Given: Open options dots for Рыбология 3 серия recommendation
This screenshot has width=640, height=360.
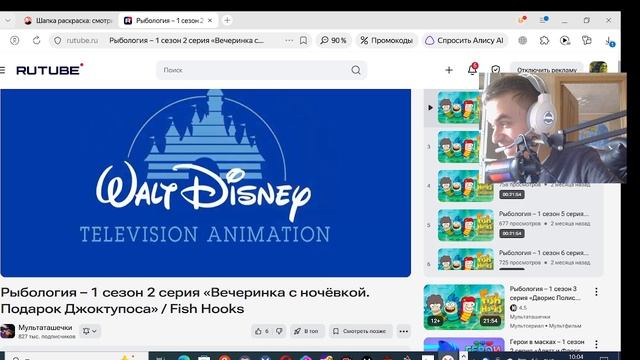Looking at the screenshot, I should point(596,291).
